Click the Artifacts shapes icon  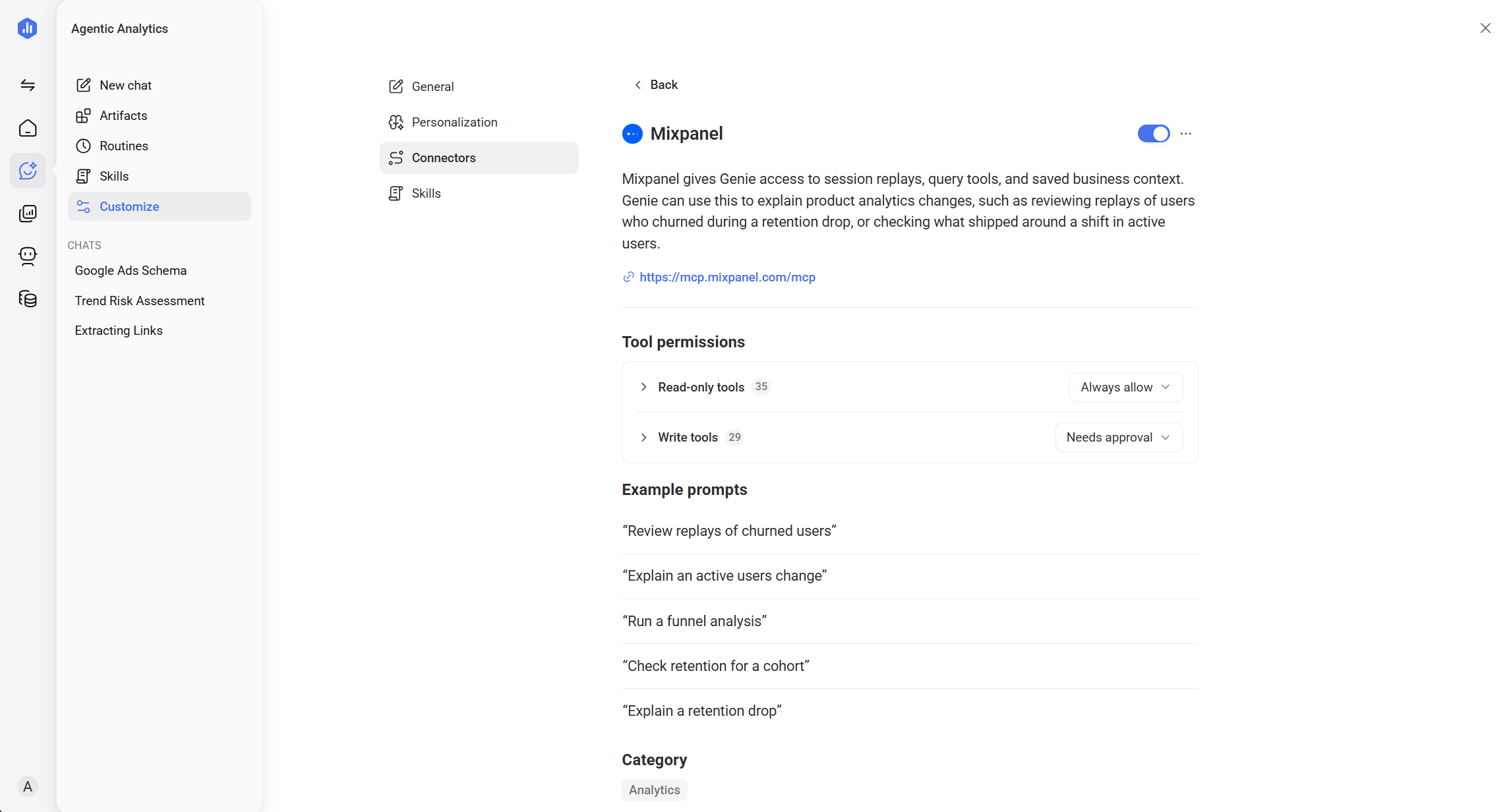83,115
